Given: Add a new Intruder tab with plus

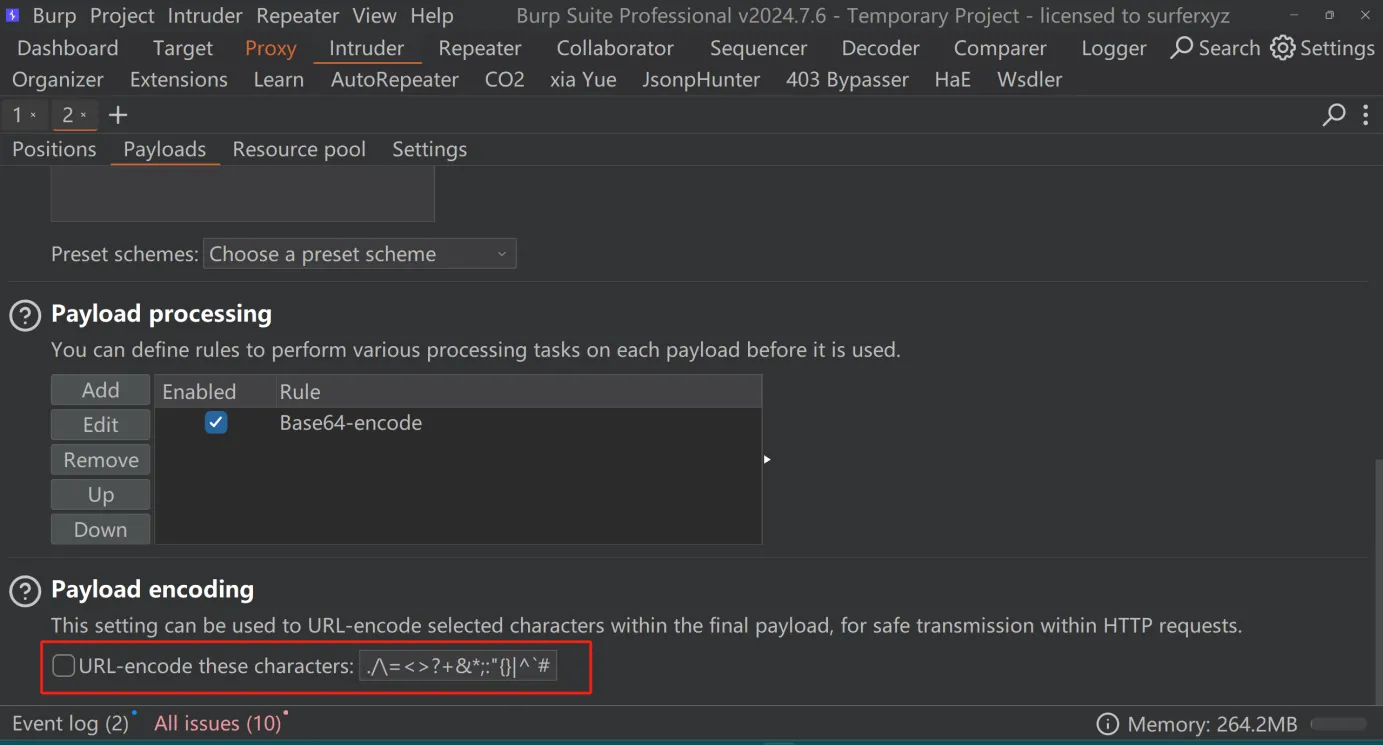Looking at the screenshot, I should coord(118,115).
